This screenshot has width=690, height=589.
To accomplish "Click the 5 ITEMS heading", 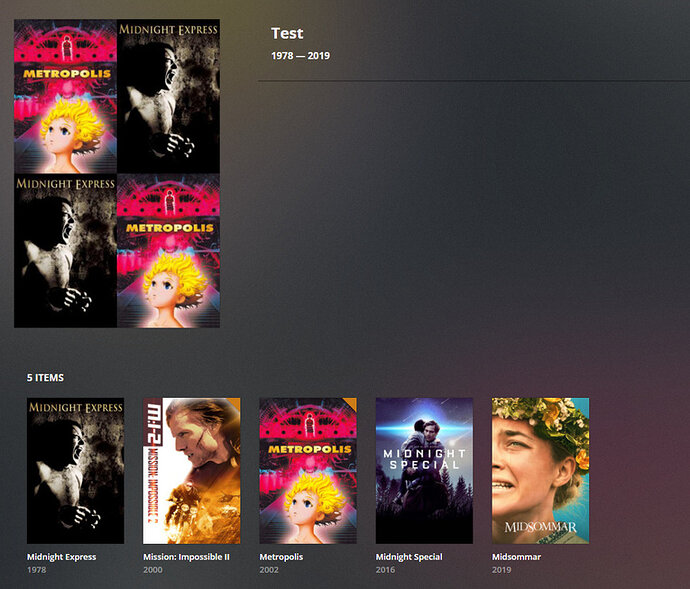I will (45, 378).
